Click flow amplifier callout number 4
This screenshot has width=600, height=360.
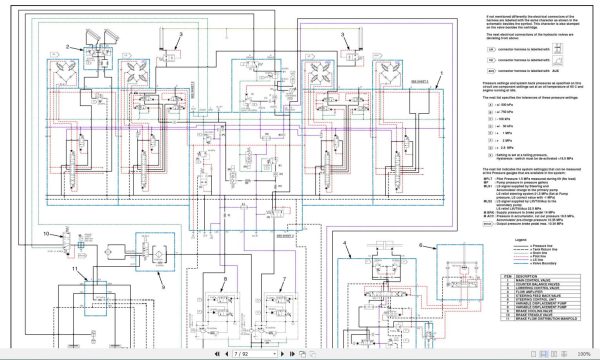[344, 243]
